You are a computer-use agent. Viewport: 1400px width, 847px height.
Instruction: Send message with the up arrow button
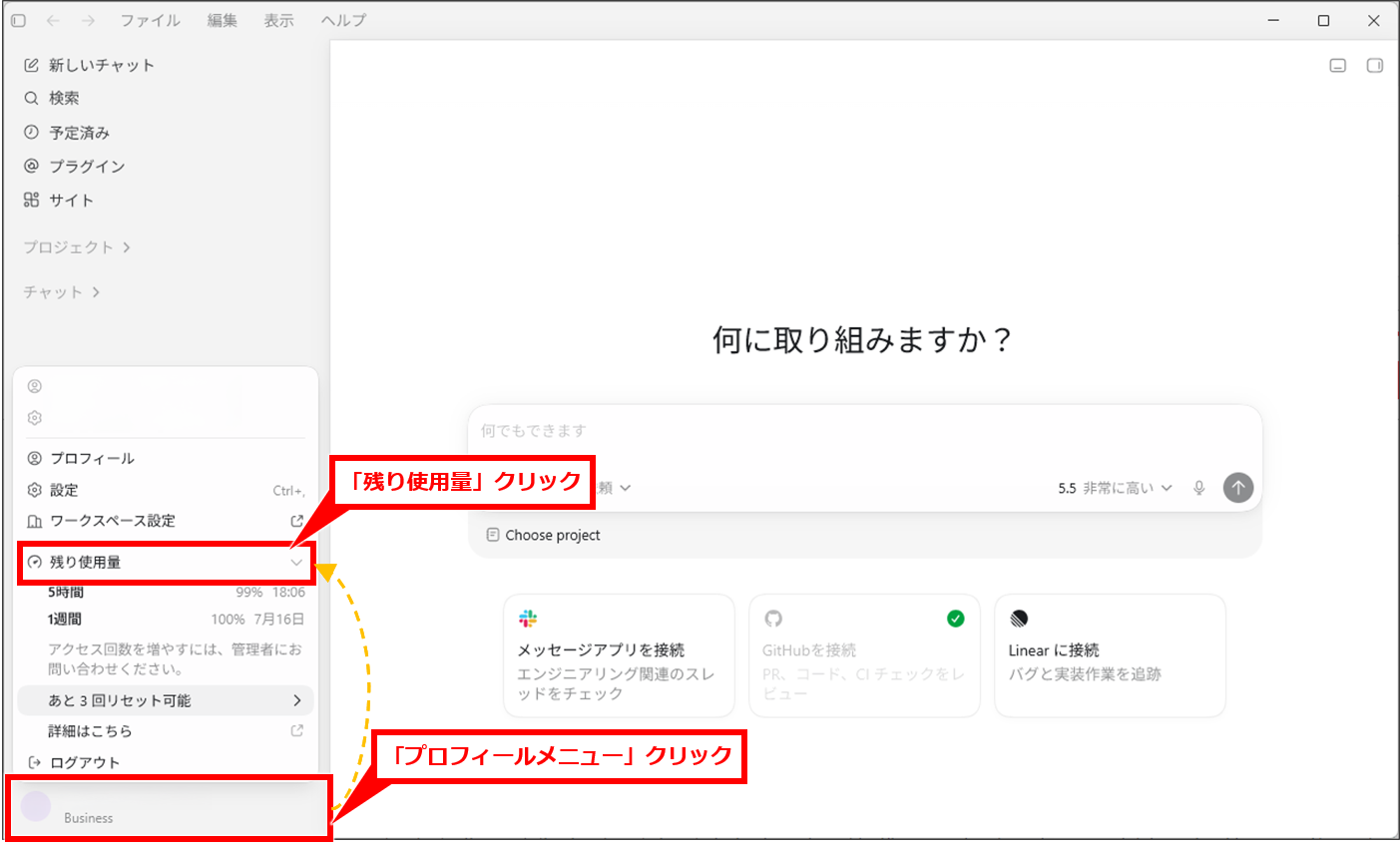click(1238, 488)
